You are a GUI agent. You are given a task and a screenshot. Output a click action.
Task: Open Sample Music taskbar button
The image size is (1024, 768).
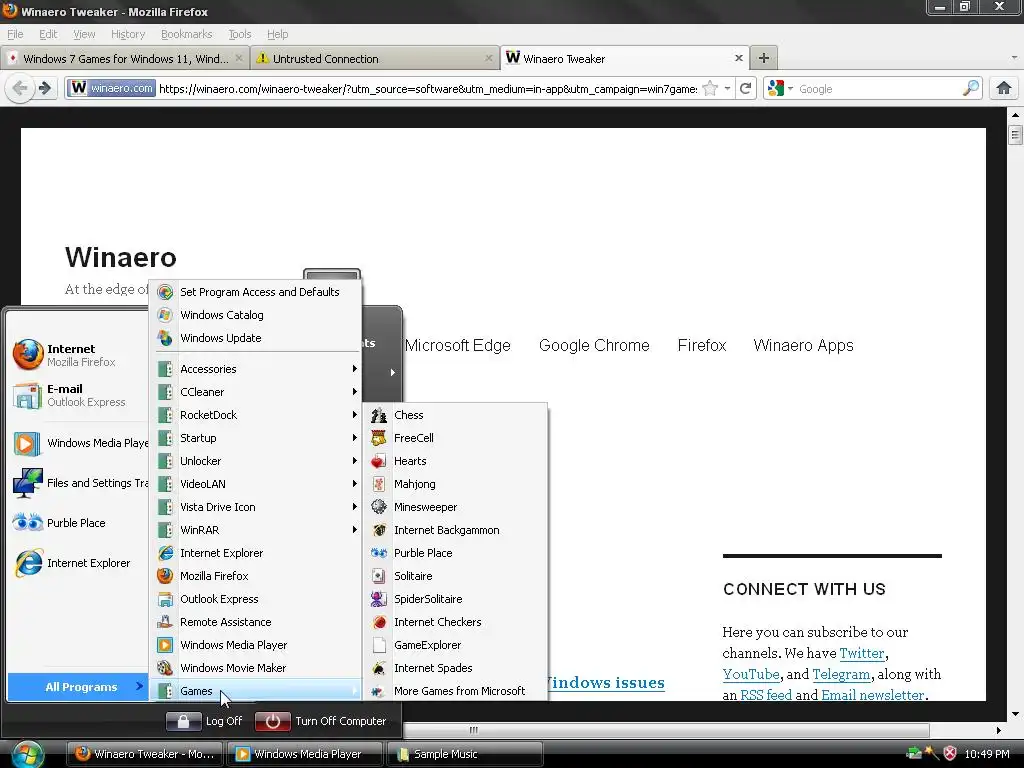click(465, 754)
